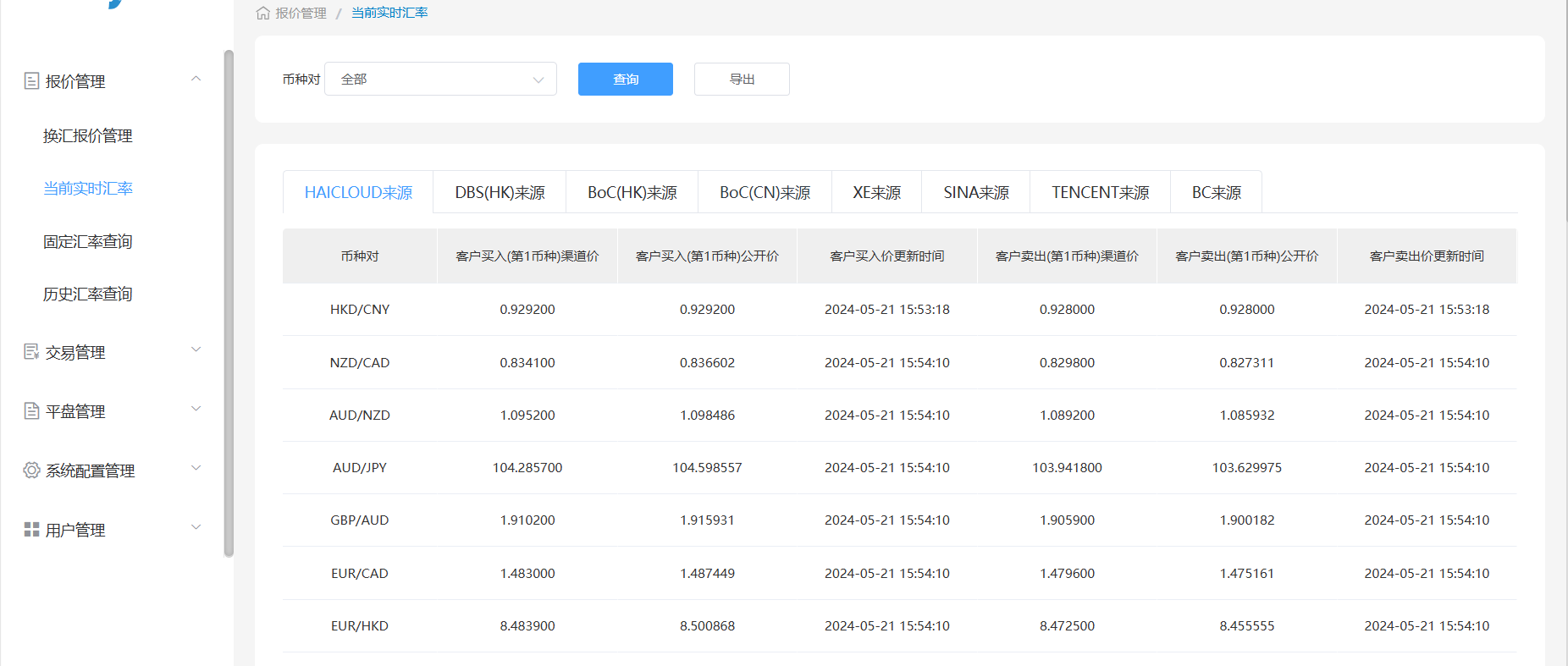
Task: Switch to the HAICLOUD来源 tab
Action: pyautogui.click(x=358, y=192)
